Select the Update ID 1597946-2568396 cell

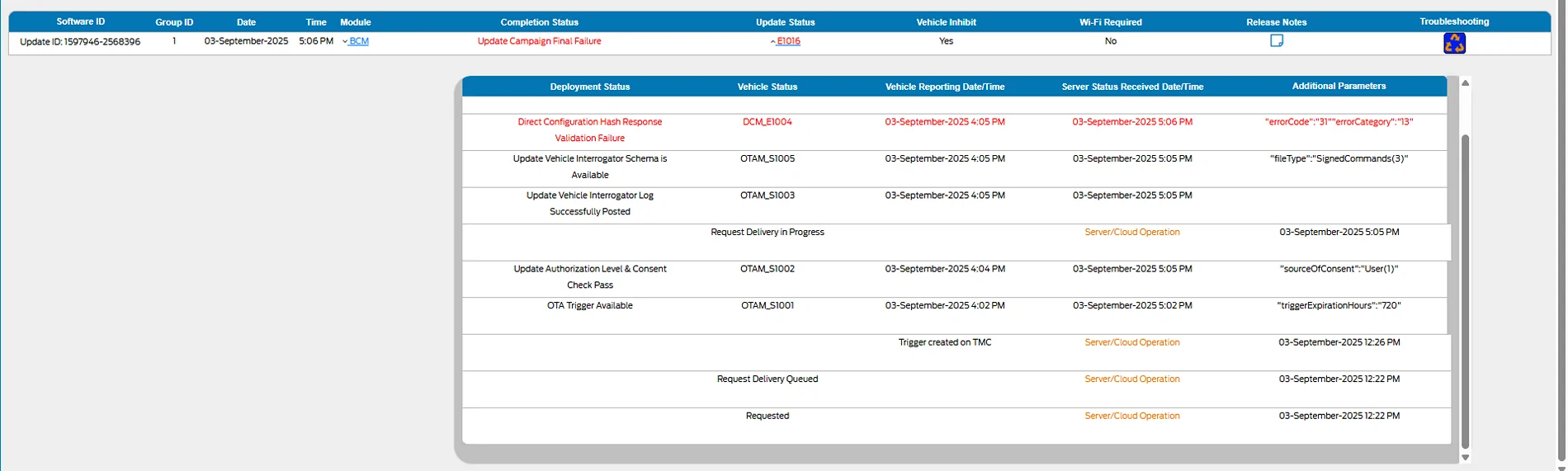click(x=80, y=42)
